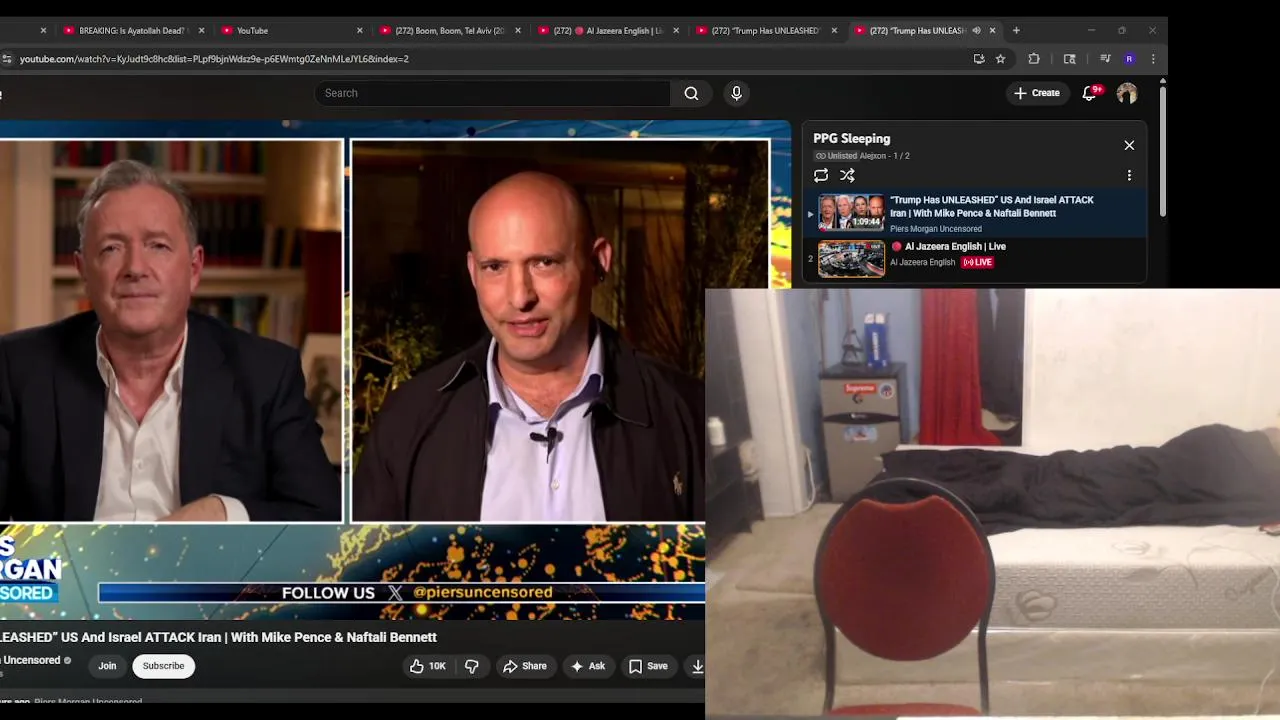1280x720 pixels.
Task: Click the site information icon in address bar
Action: click(6, 59)
